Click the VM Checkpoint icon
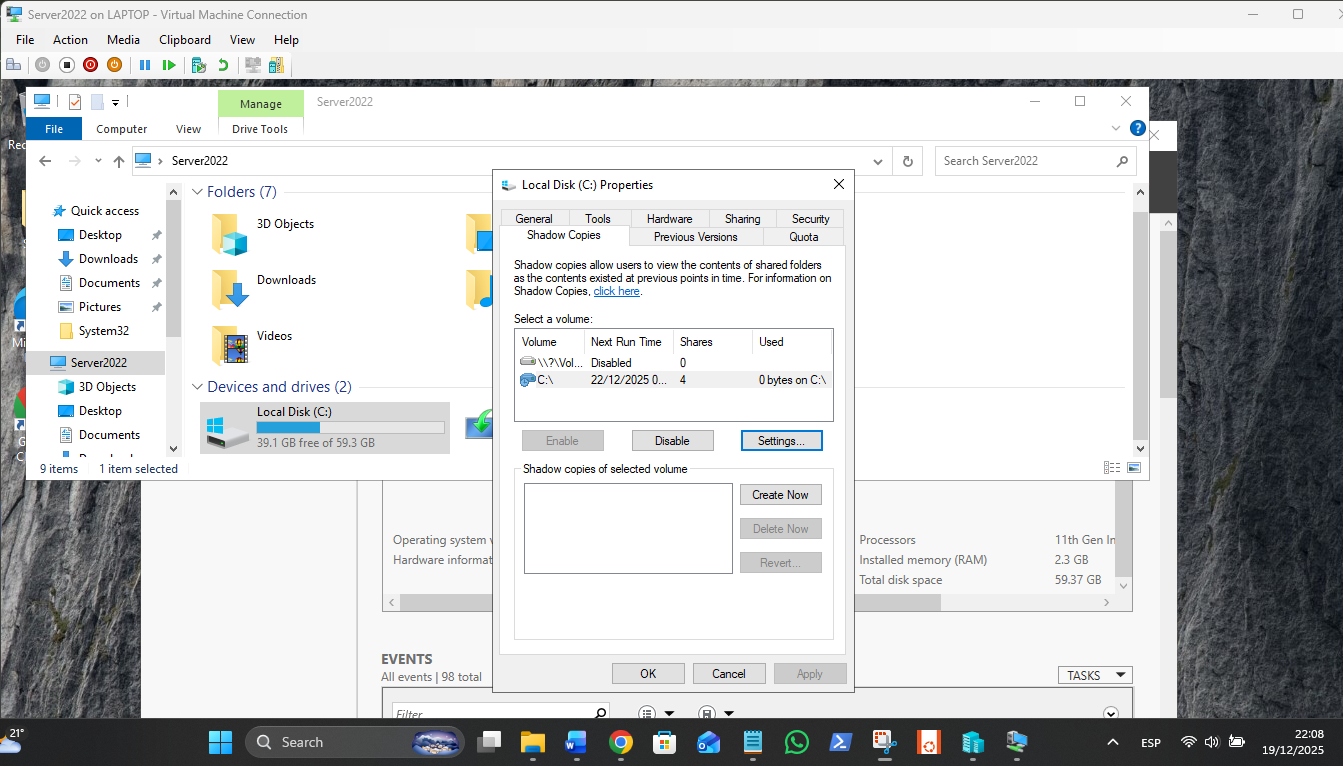 (199, 65)
